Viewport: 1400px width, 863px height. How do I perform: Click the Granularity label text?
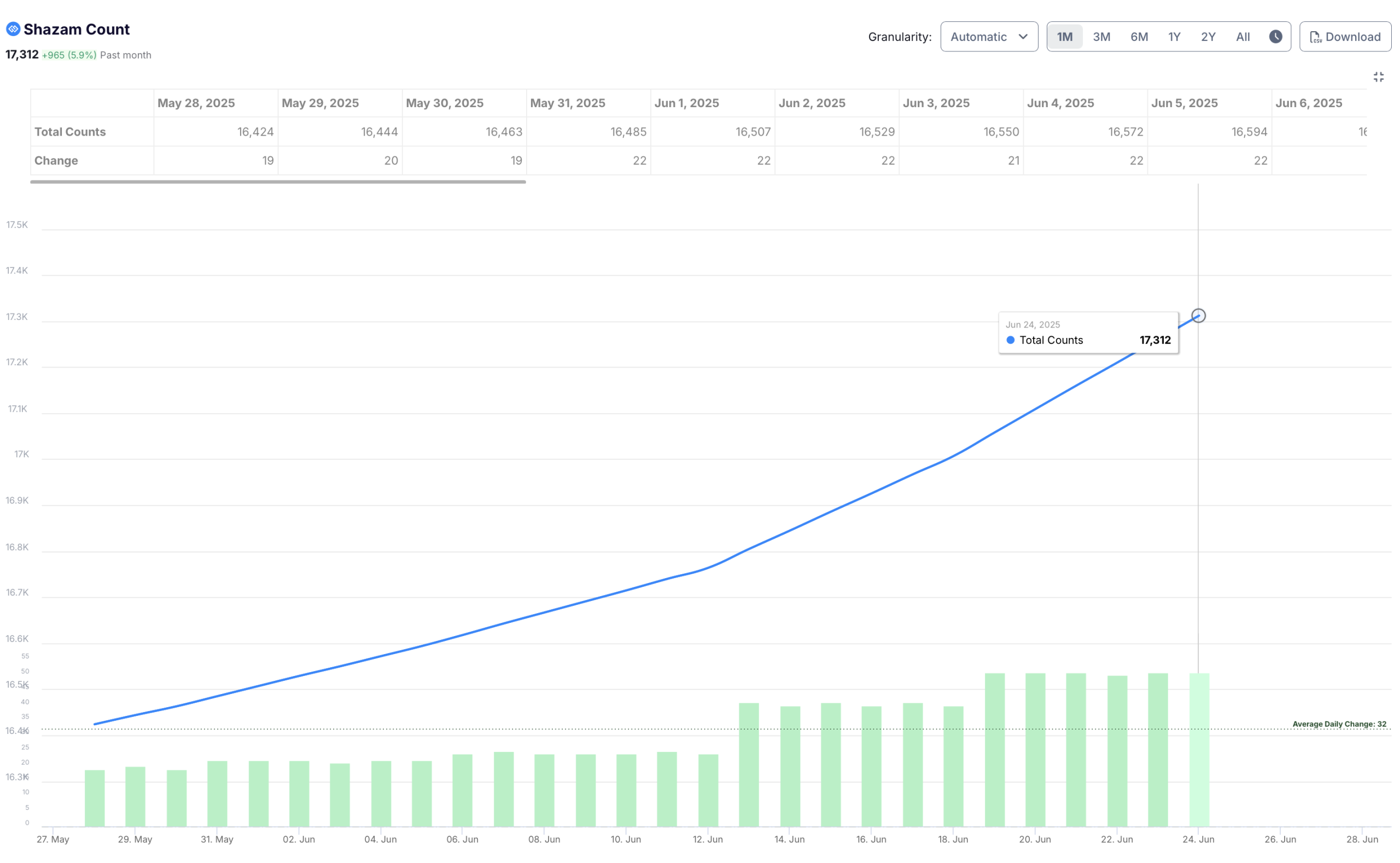[x=900, y=37]
